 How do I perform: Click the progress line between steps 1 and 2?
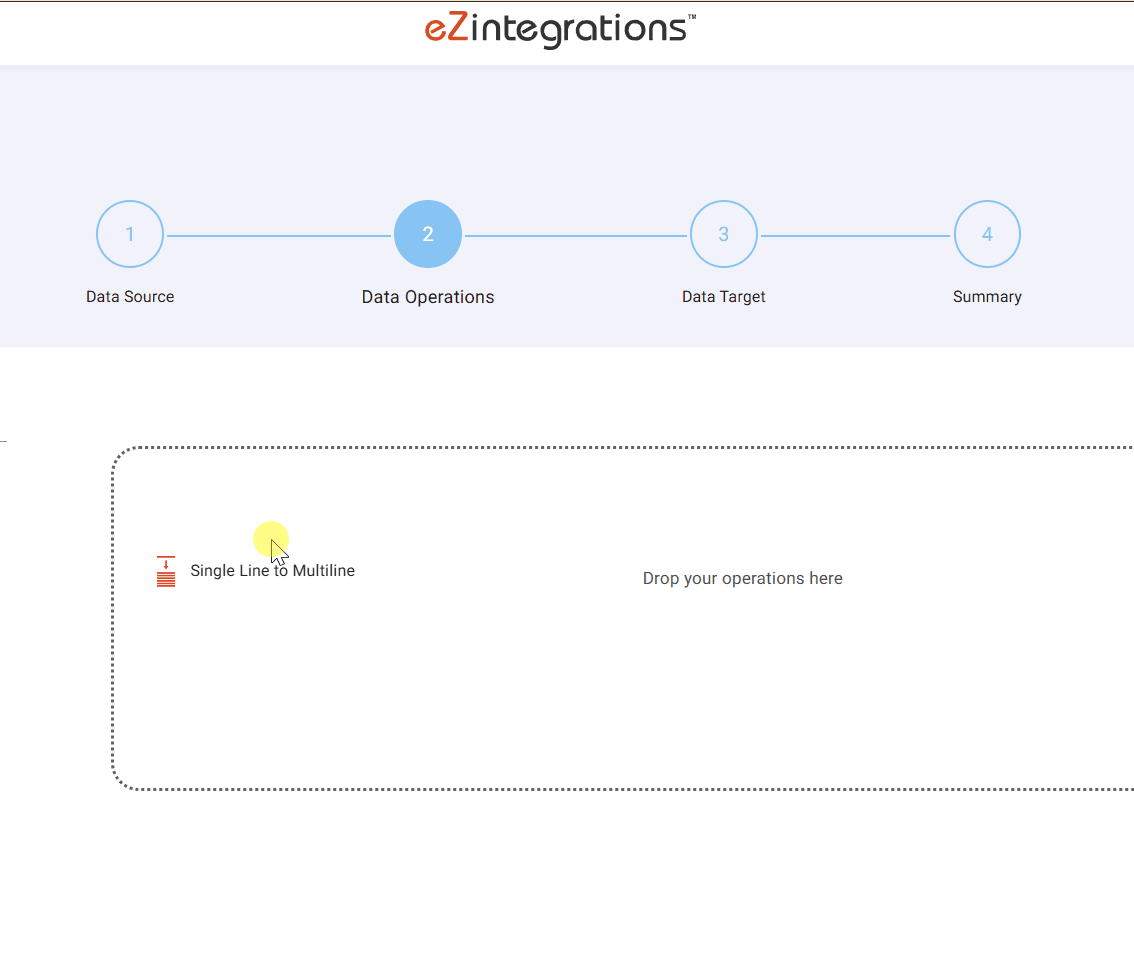click(278, 236)
